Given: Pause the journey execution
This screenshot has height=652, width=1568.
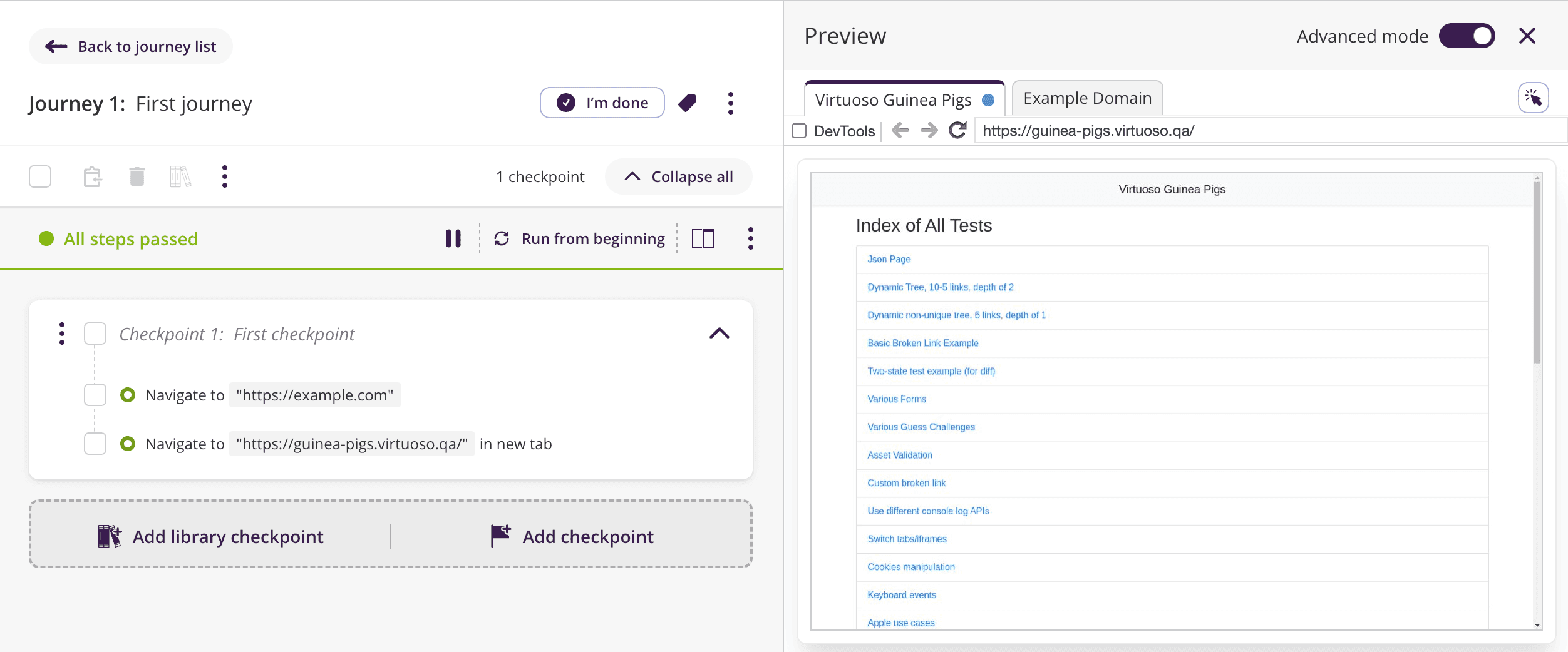Looking at the screenshot, I should pos(453,238).
